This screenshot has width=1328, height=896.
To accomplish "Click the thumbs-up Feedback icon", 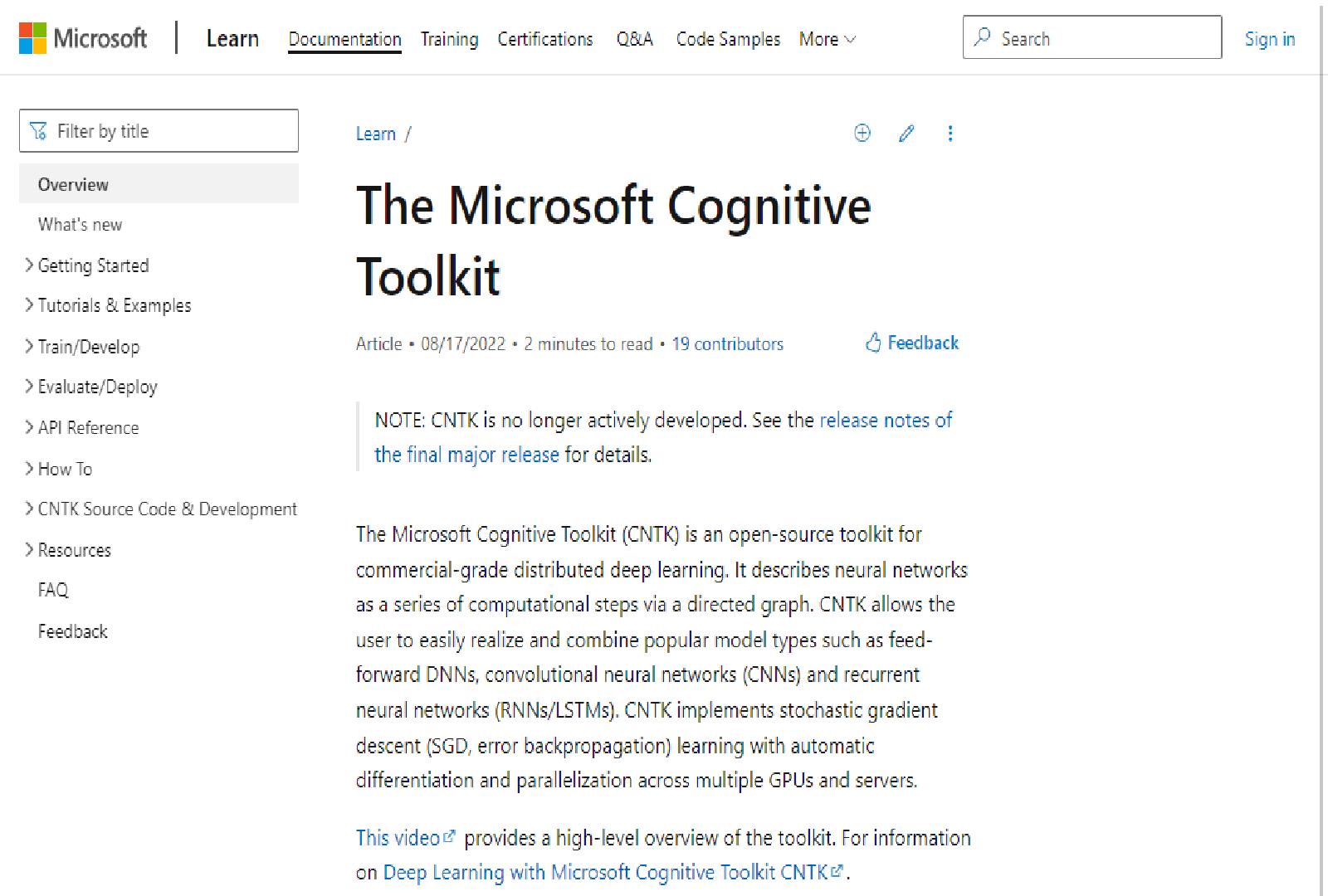I will (x=873, y=343).
